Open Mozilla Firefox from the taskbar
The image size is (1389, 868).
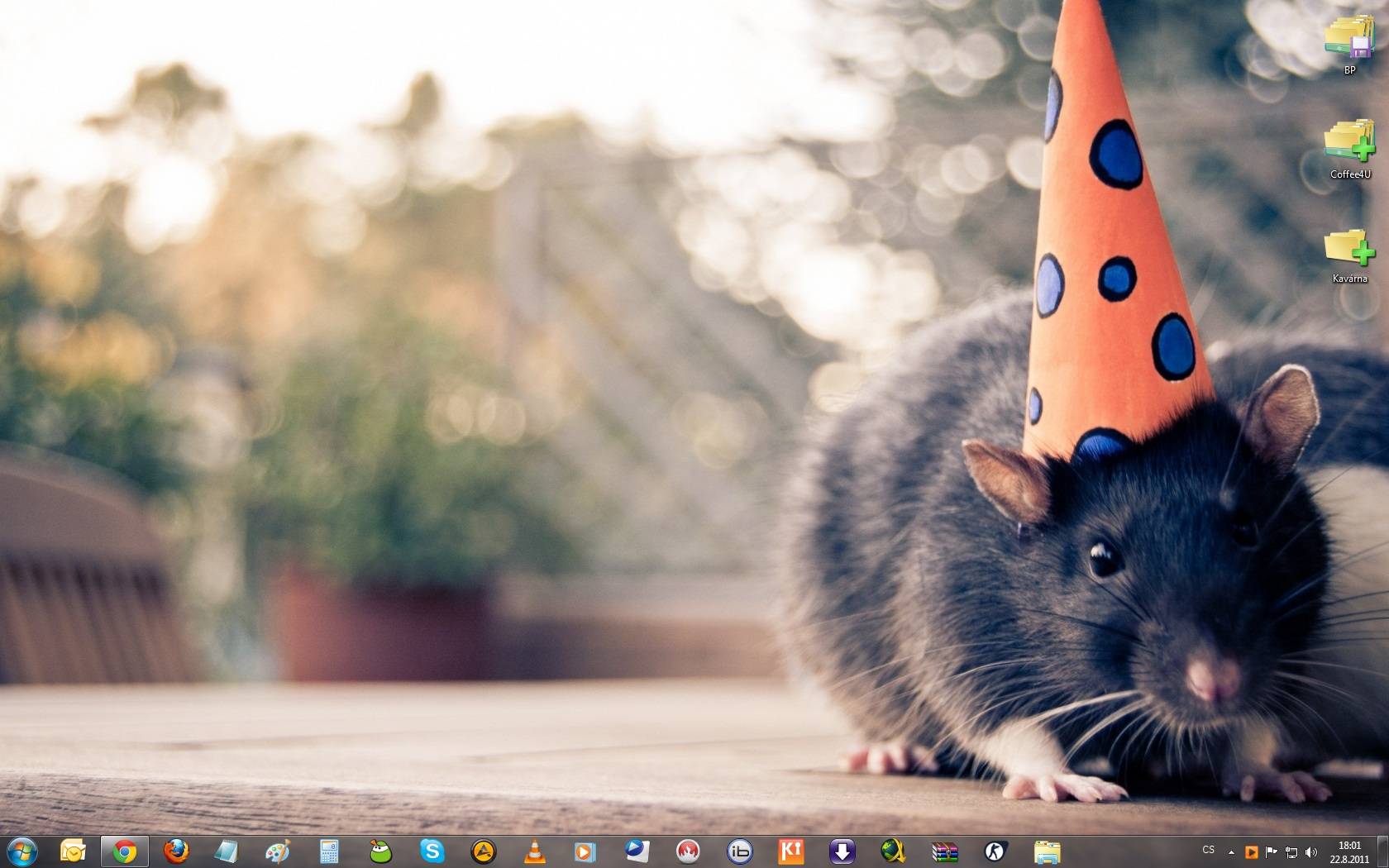pos(175,851)
